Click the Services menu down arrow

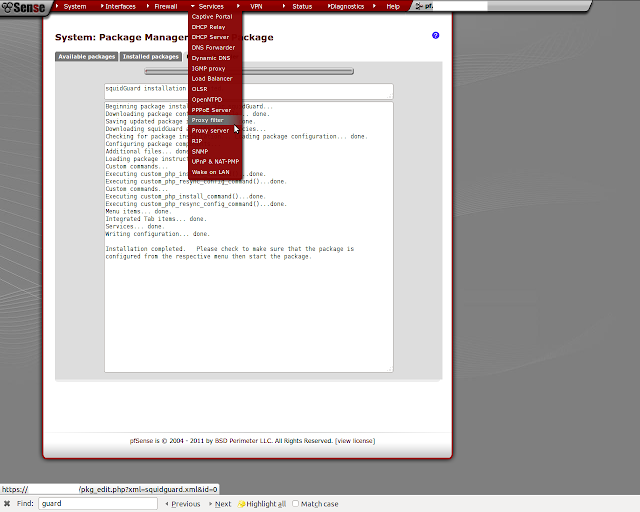coord(193,6)
